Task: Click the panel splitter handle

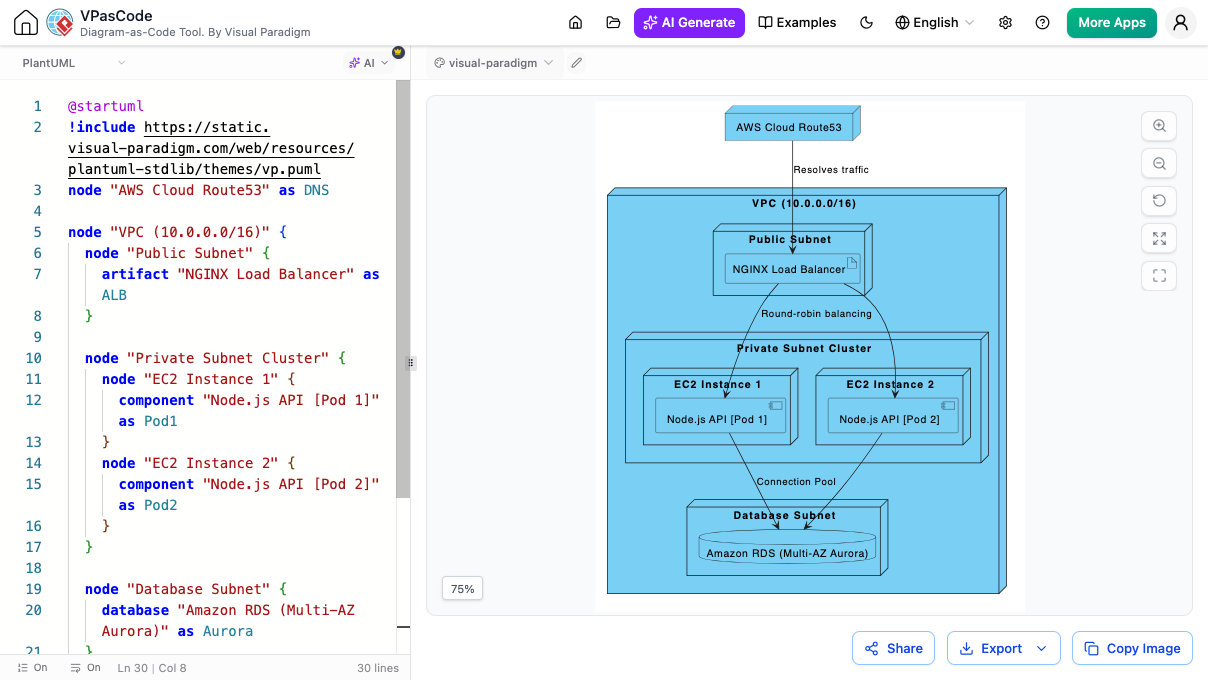Action: 410,364
